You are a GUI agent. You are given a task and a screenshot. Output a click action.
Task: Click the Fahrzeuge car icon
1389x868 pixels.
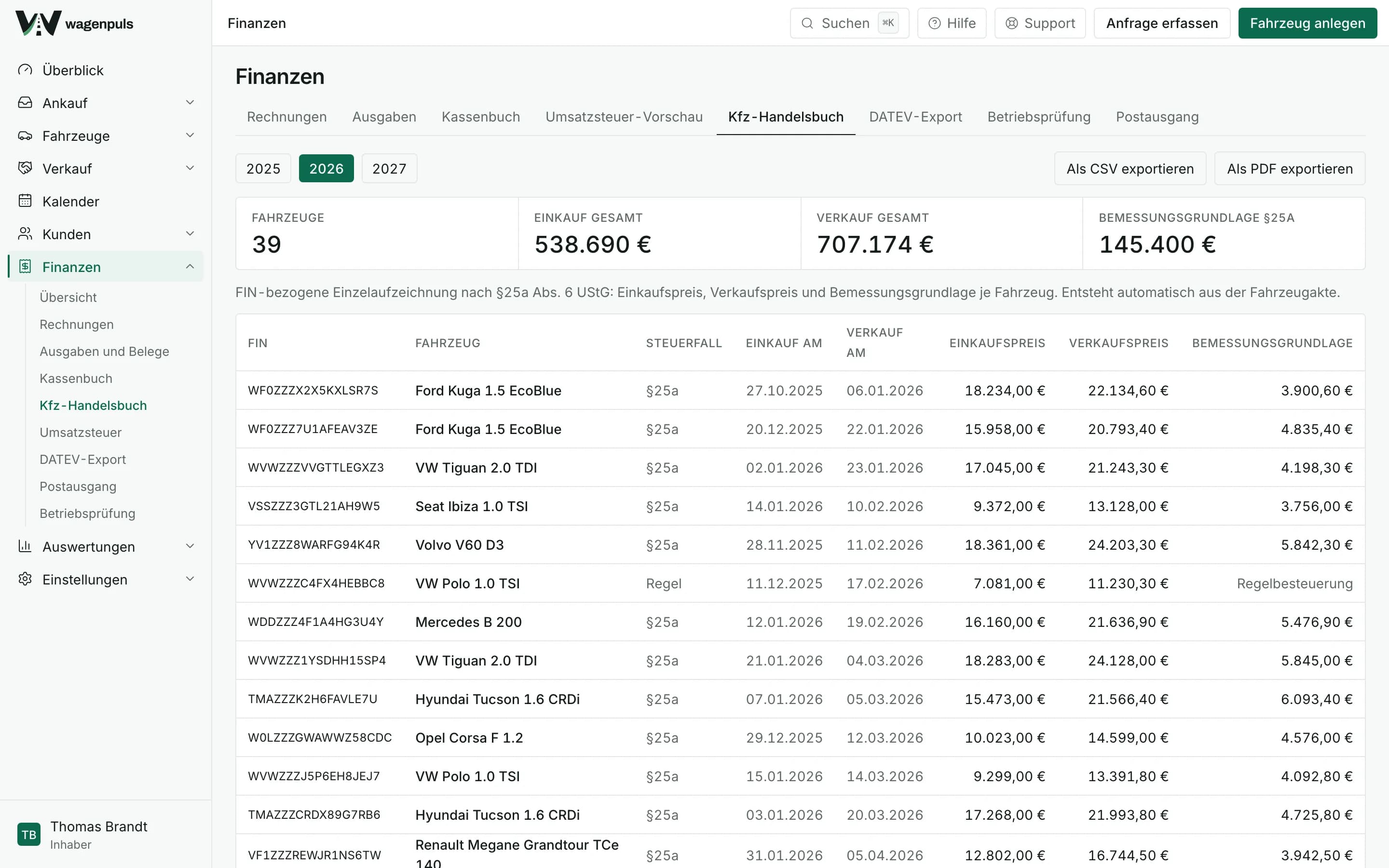pos(25,136)
